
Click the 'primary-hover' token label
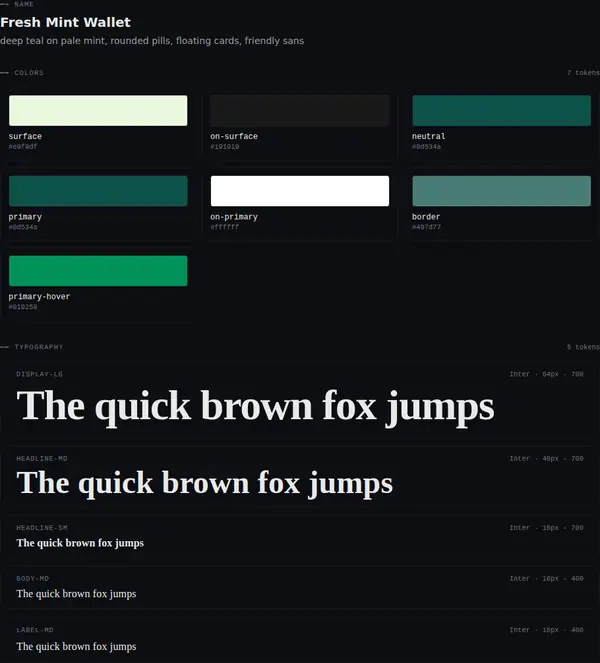[39, 296]
